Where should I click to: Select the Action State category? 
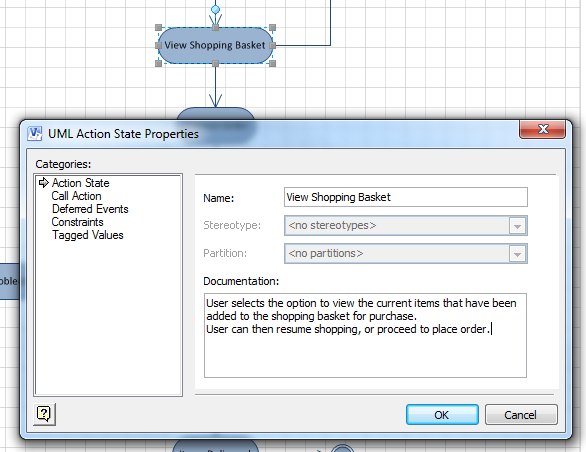point(80,183)
